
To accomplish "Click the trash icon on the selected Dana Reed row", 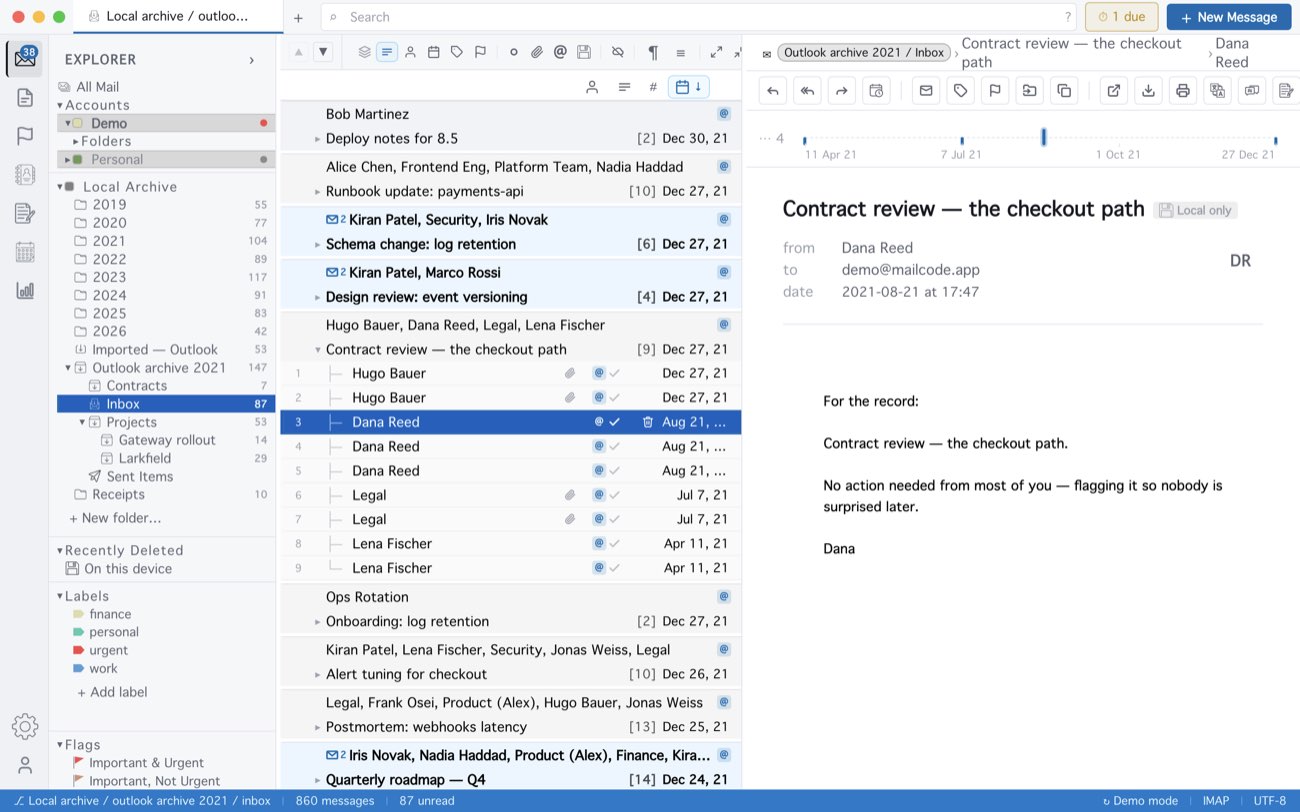I will pos(648,422).
